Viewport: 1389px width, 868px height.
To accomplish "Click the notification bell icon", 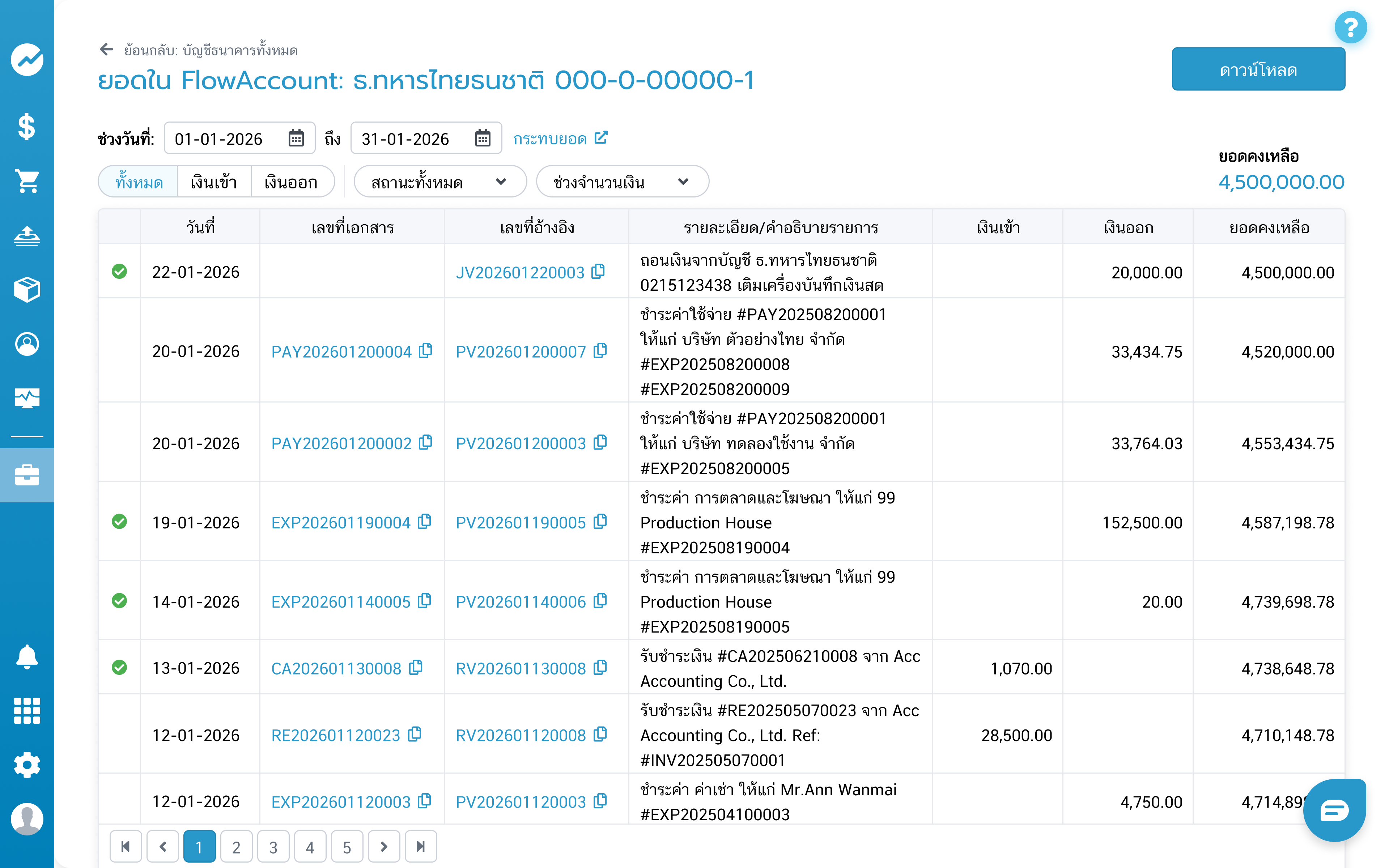I will click(26, 657).
